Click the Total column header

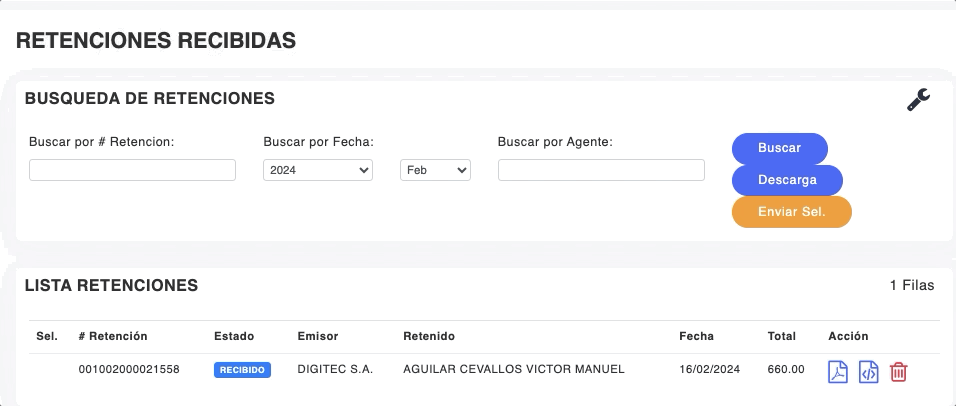(781, 336)
